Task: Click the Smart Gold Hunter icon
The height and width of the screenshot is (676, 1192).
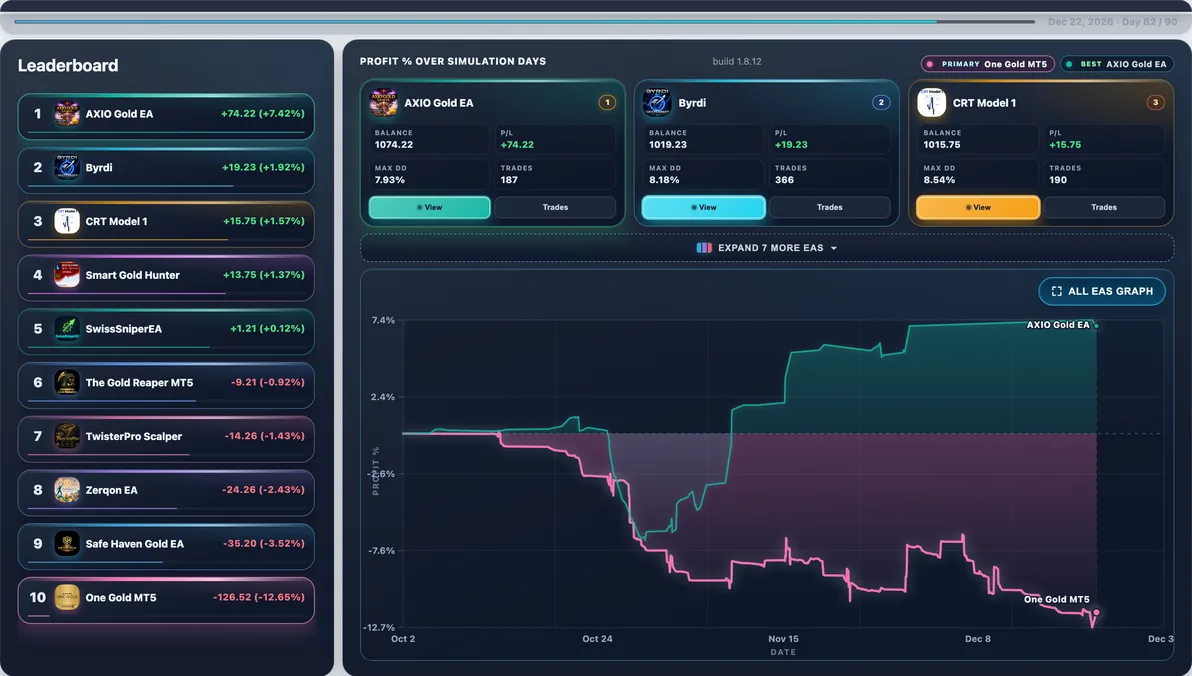Action: click(x=67, y=275)
